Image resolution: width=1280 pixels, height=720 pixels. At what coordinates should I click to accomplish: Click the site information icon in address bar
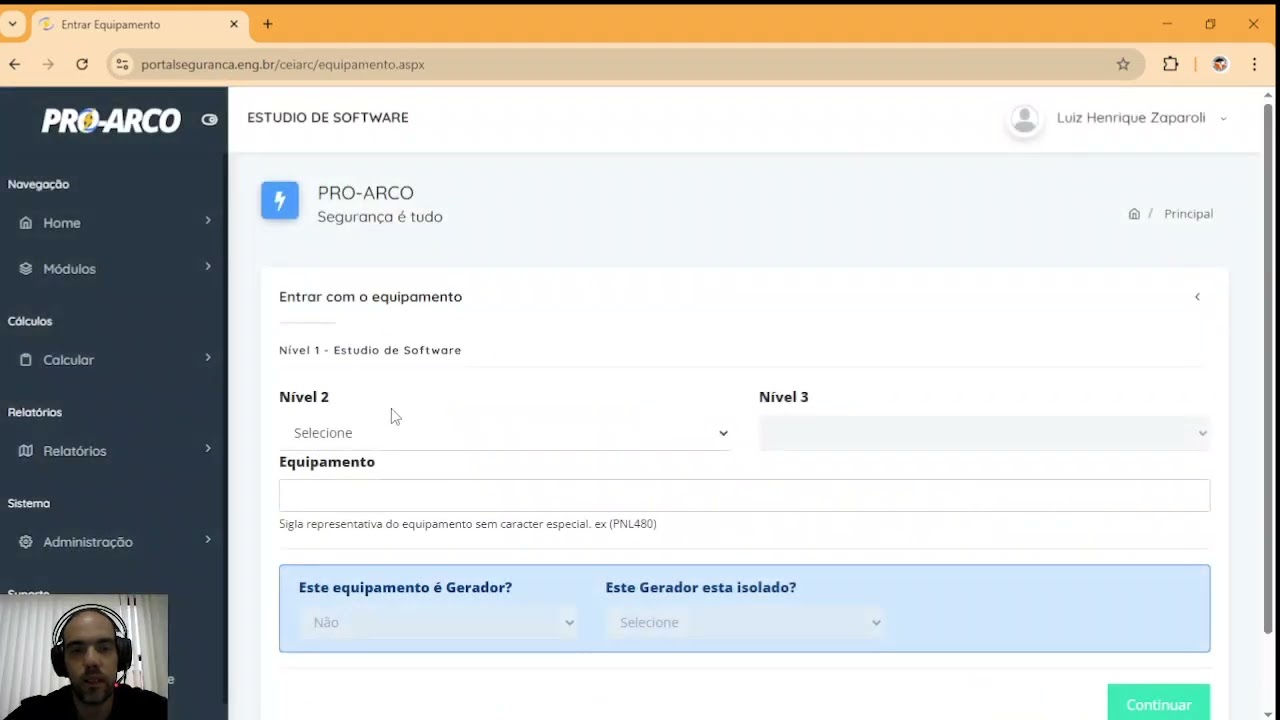122,64
